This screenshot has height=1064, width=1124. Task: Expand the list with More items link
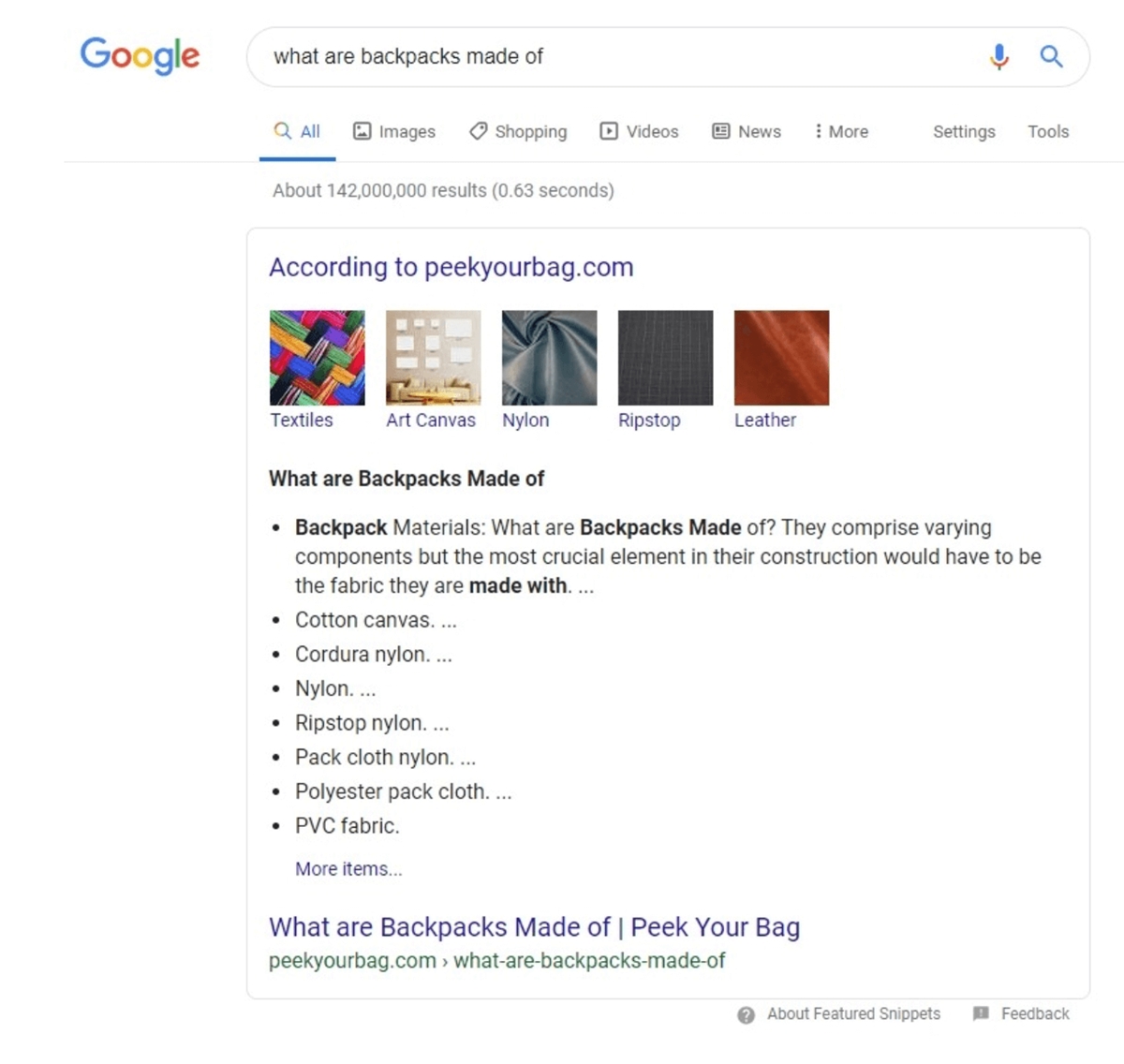348,869
